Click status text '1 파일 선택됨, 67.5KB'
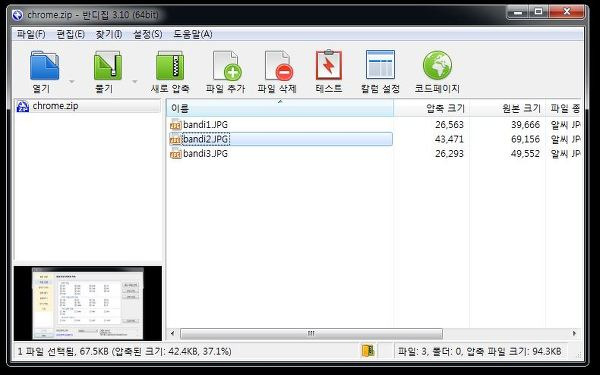The width and height of the screenshot is (600, 375). coord(63,351)
